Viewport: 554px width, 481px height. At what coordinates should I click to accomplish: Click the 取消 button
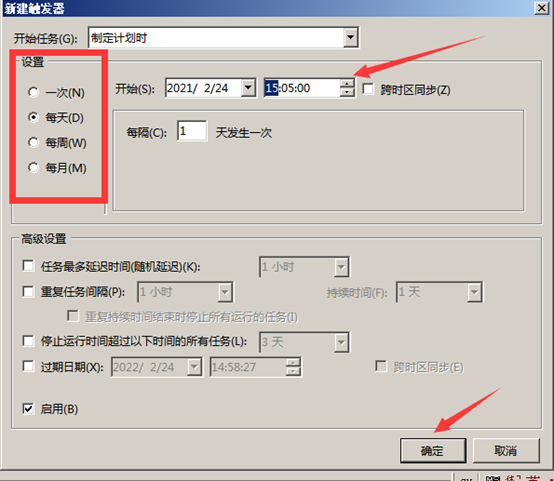click(x=506, y=450)
